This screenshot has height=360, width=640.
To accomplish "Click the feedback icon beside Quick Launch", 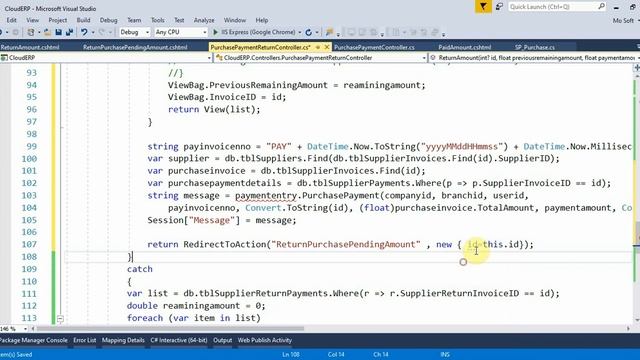I will 499,7.
